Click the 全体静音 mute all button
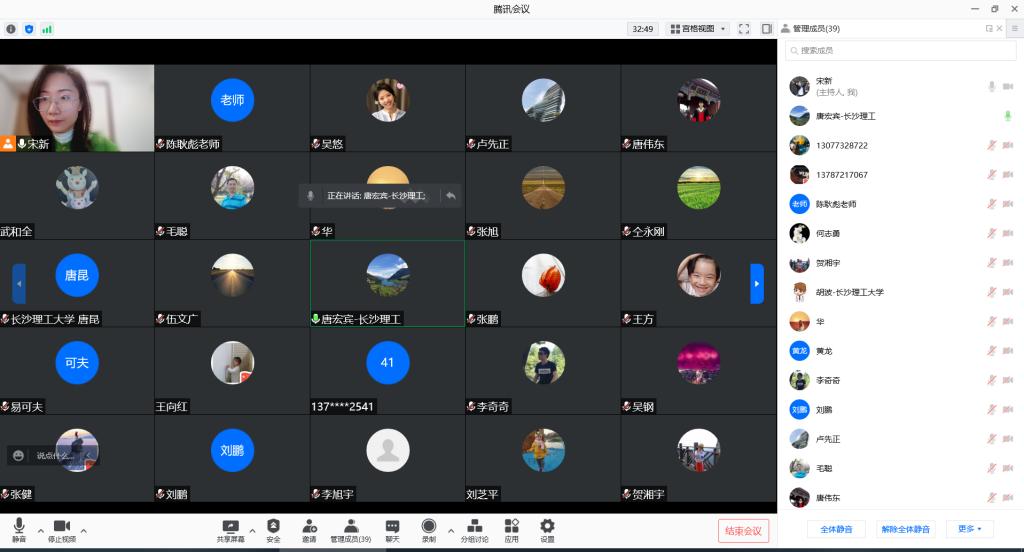 [x=836, y=529]
